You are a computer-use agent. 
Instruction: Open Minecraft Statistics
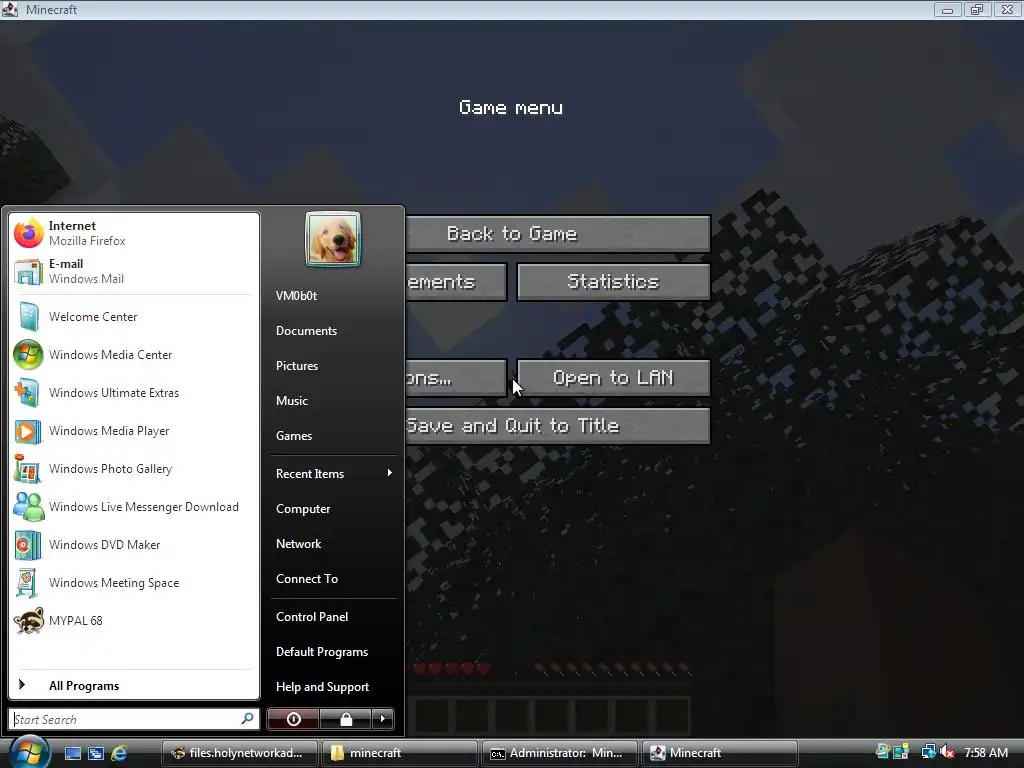click(613, 281)
